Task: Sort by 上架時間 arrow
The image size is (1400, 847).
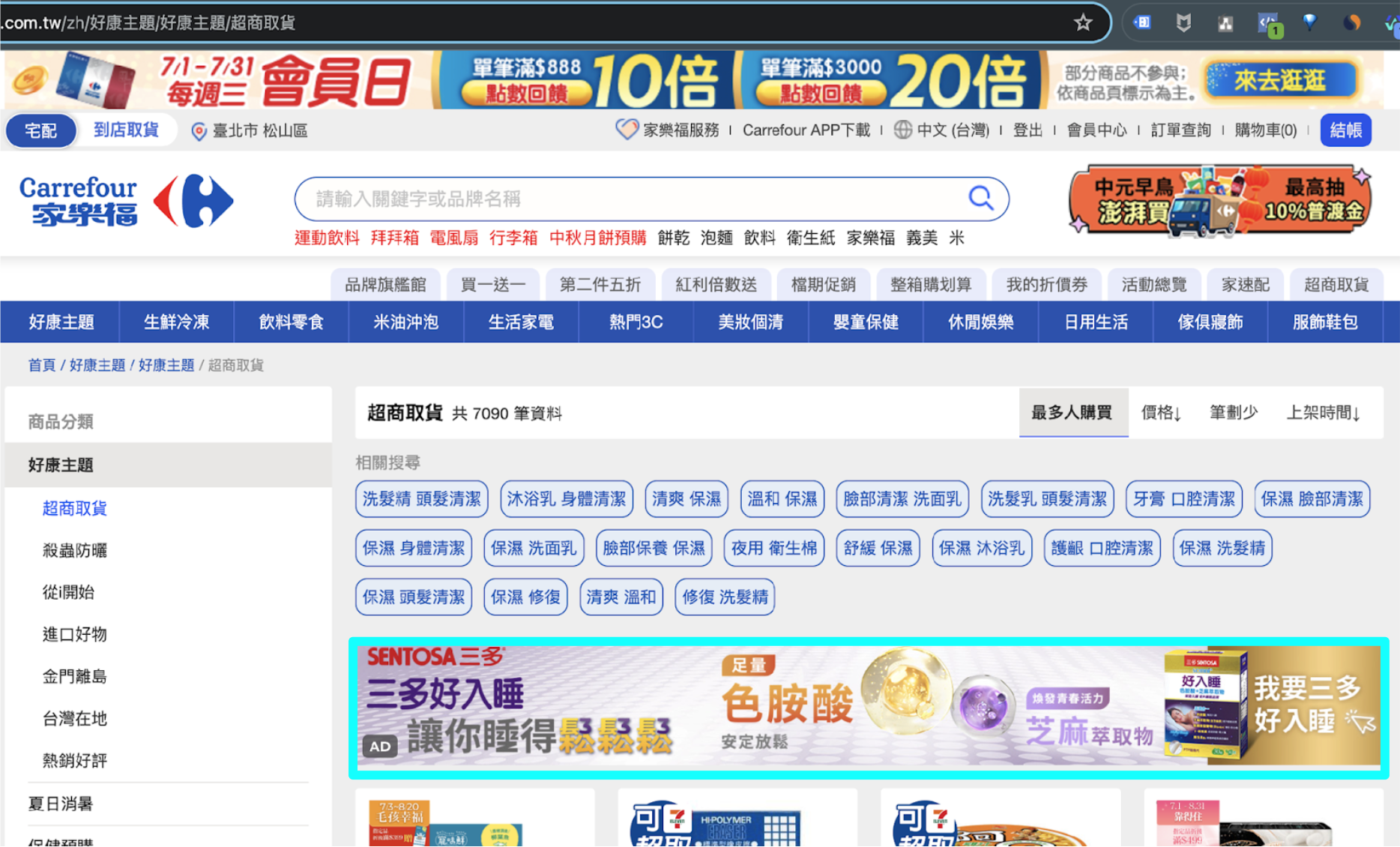Action: 1323,412
